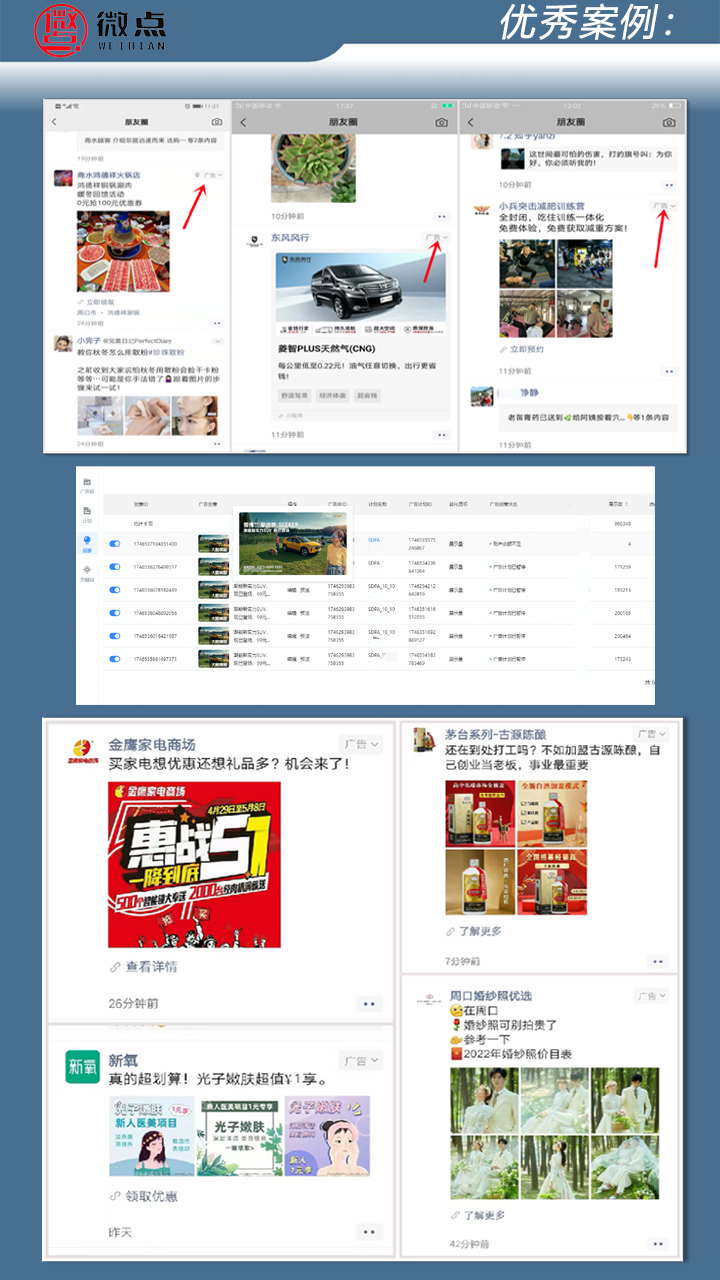Expand 广告 dropdown on 鸿通祥火锅店 post
720x1280 pixels.
pyautogui.click(x=210, y=175)
